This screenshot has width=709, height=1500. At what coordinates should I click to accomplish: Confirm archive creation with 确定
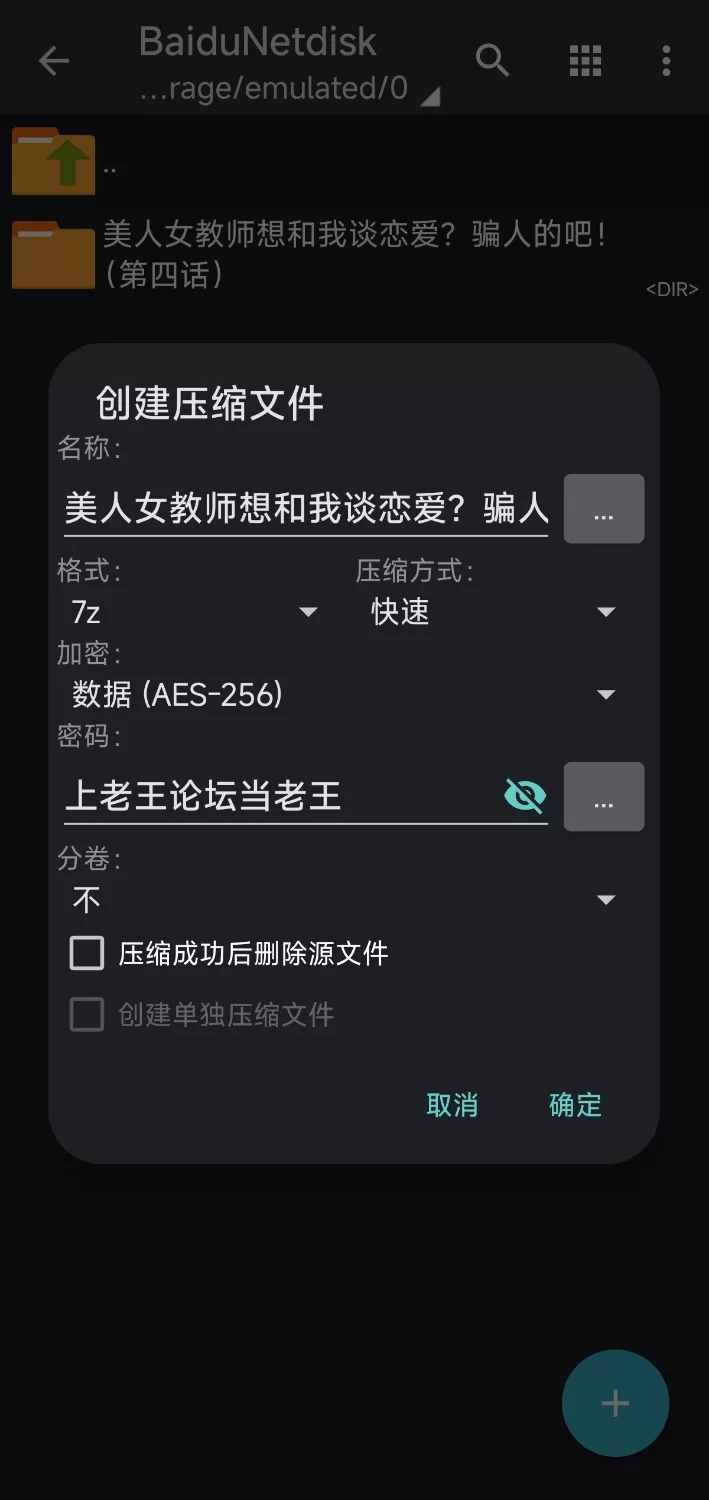tap(575, 1104)
